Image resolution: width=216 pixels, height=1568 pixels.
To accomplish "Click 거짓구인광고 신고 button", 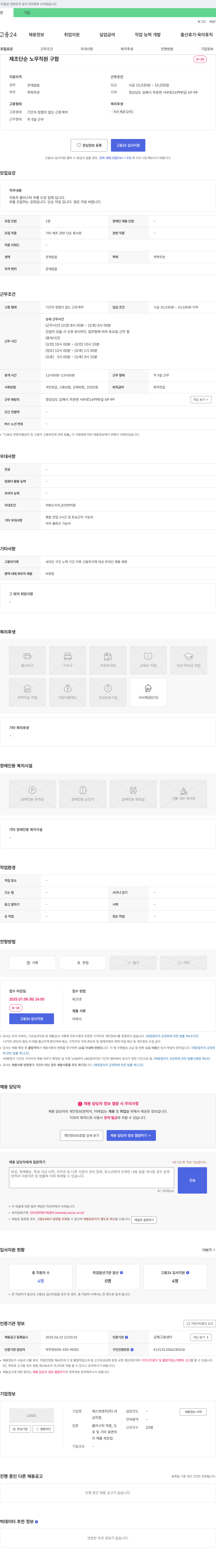I will (x=200, y=1323).
